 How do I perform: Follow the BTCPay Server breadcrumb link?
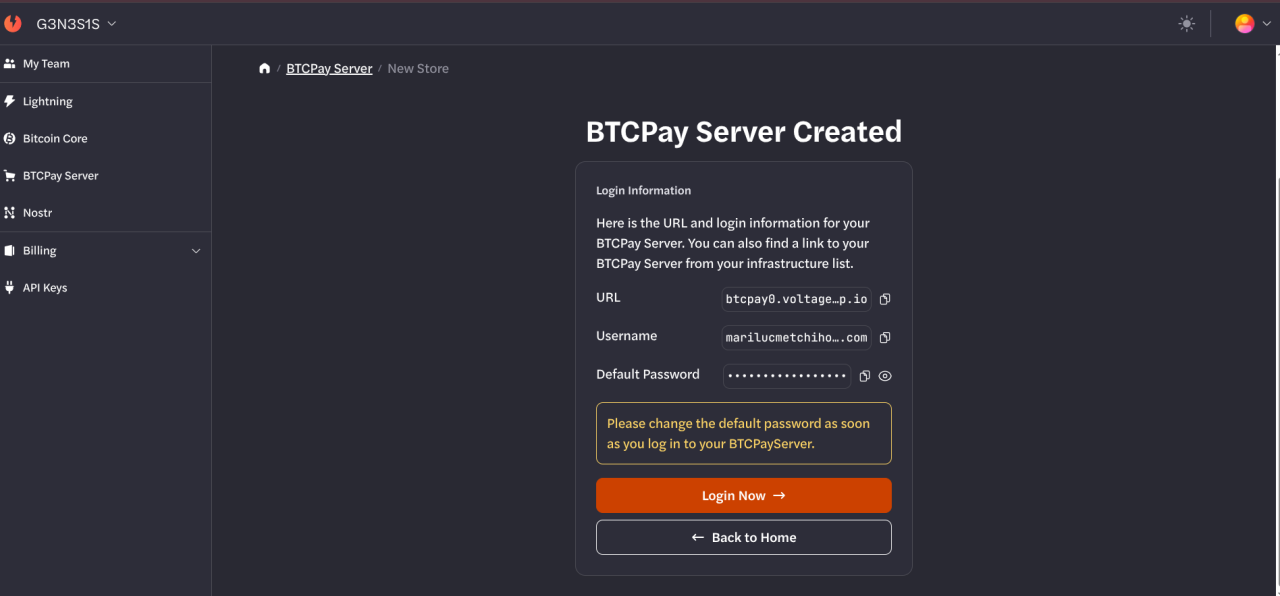pyautogui.click(x=329, y=69)
